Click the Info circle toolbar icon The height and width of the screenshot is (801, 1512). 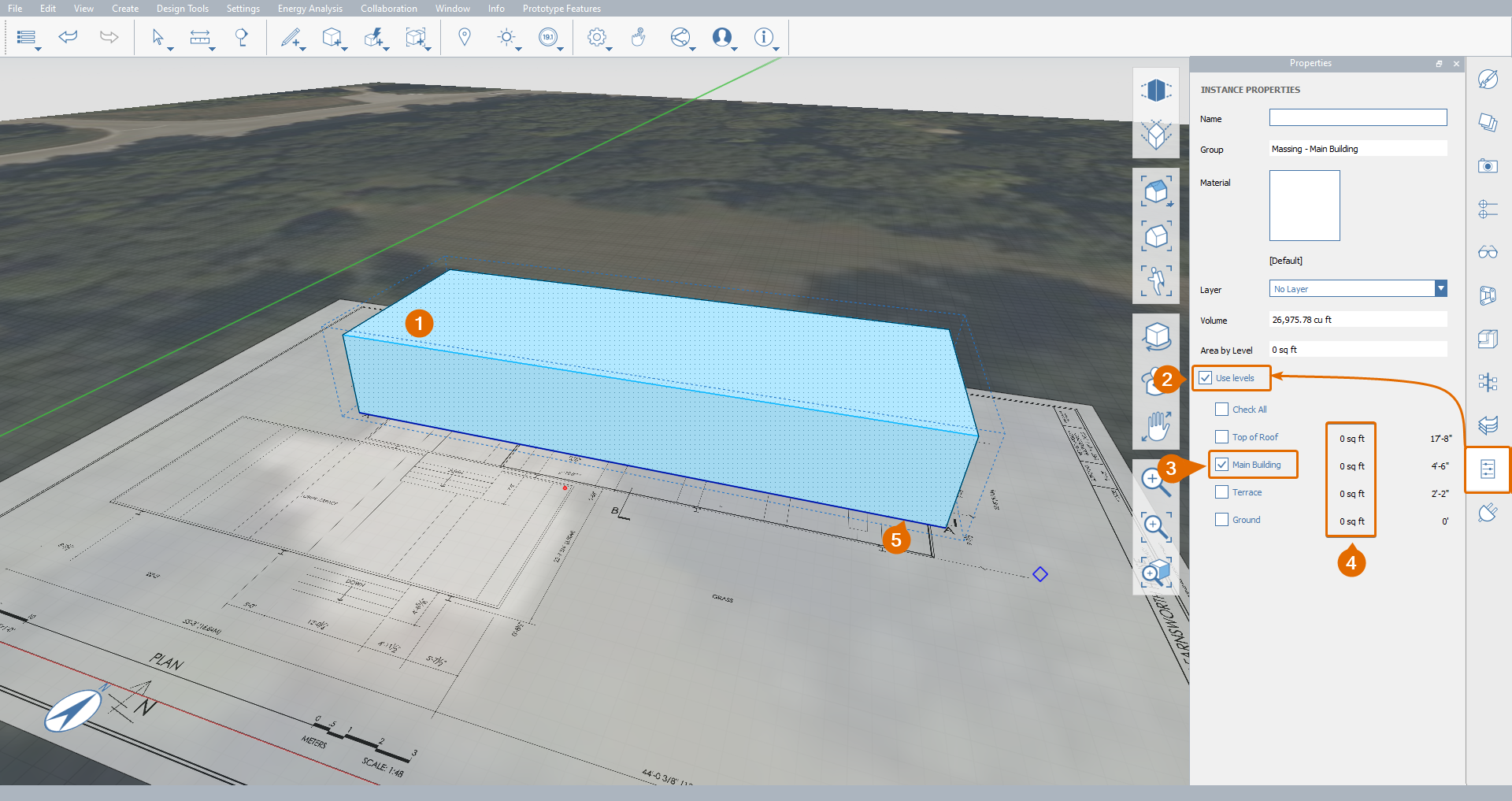click(763, 37)
